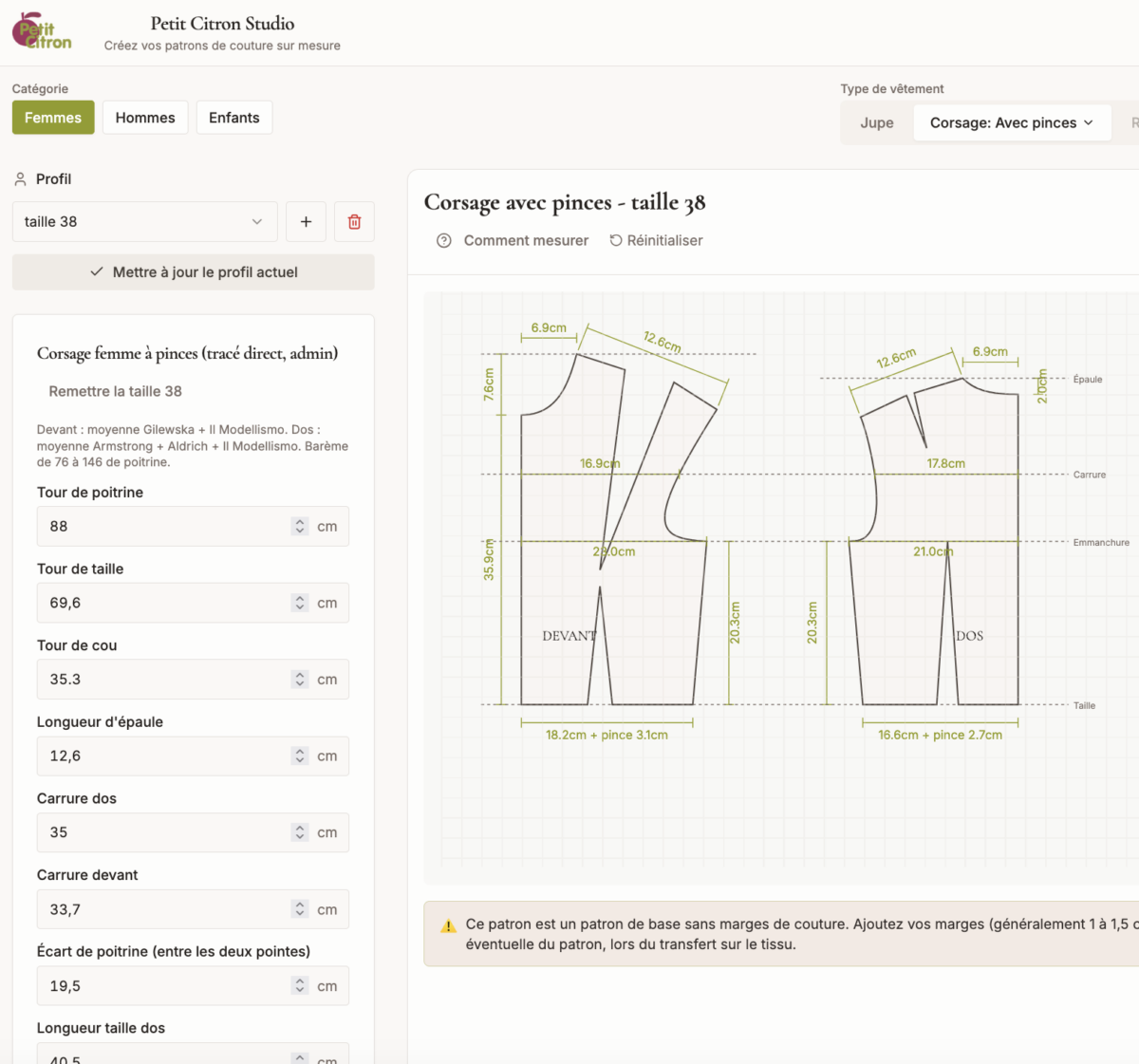Adjust Longueur d'épaule stepper arrows
Image resolution: width=1139 pixels, height=1064 pixels.
(300, 756)
